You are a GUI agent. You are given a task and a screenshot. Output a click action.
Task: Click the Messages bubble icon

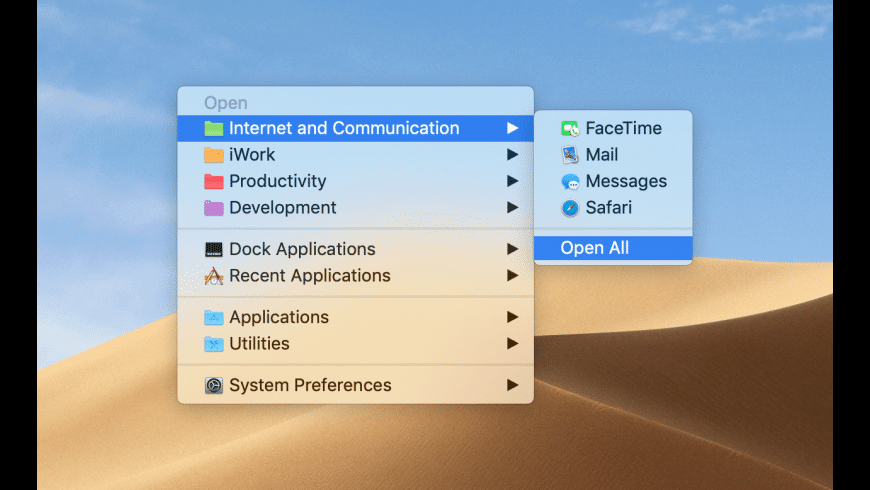(x=570, y=181)
